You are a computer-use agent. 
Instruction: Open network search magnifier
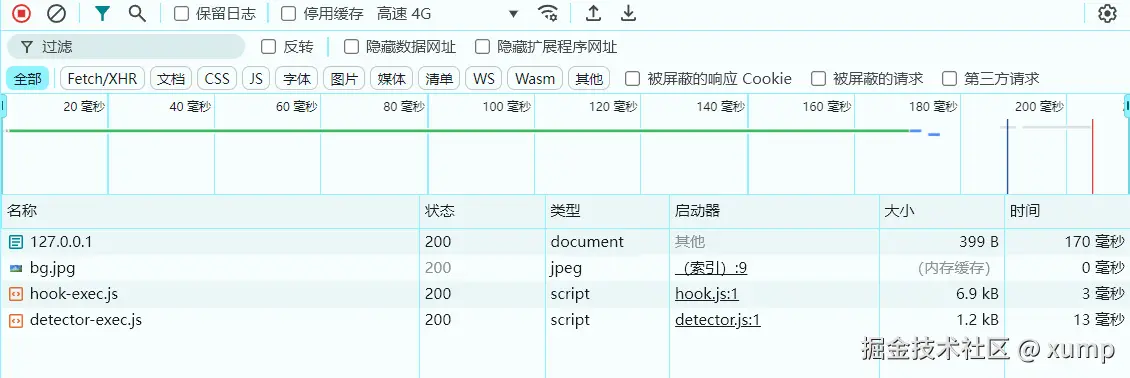137,13
